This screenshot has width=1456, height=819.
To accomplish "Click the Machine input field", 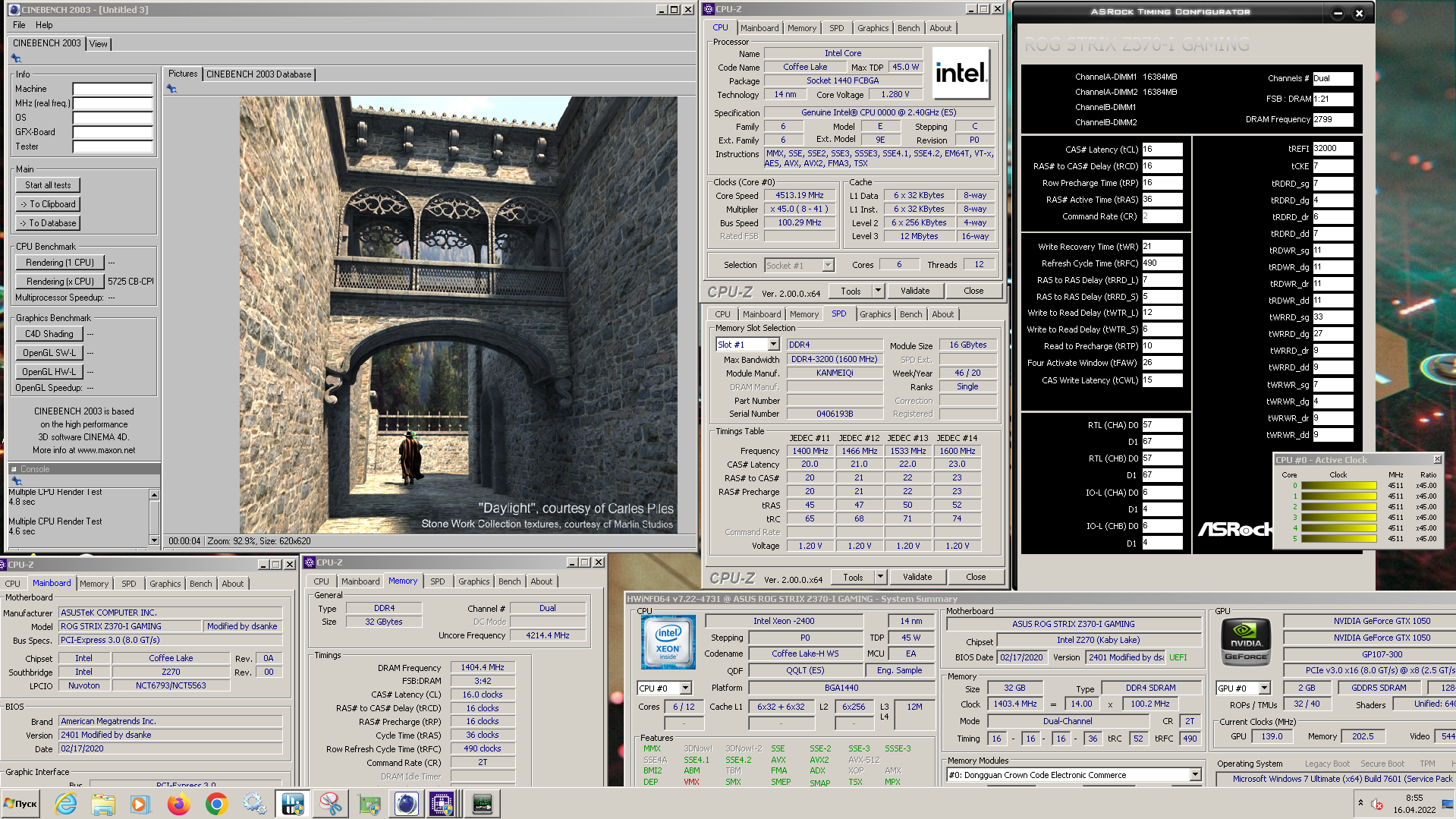I will 113,89.
